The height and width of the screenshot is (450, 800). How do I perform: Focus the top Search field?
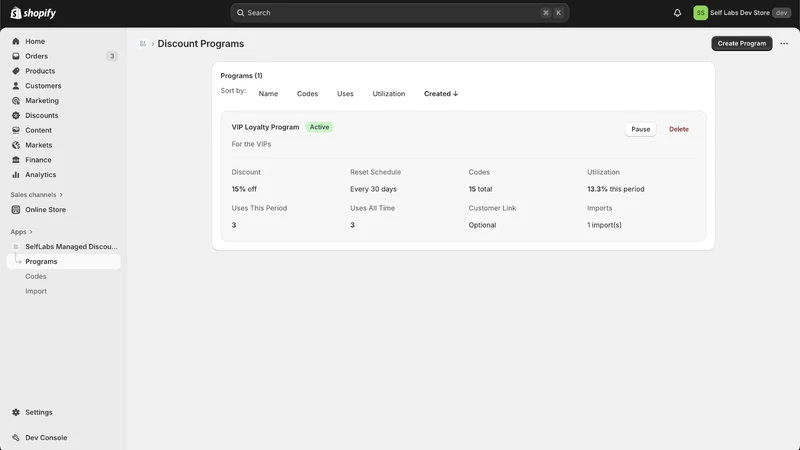[399, 13]
